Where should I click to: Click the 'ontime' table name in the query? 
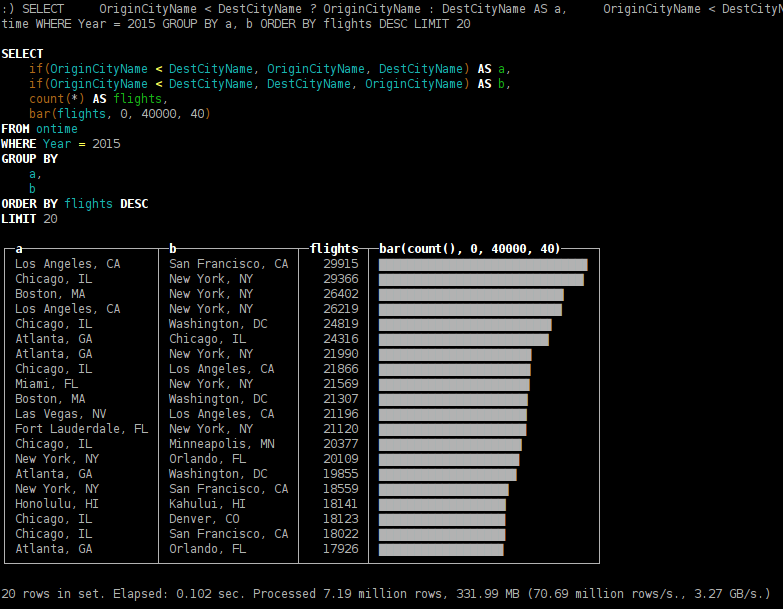coord(57,129)
